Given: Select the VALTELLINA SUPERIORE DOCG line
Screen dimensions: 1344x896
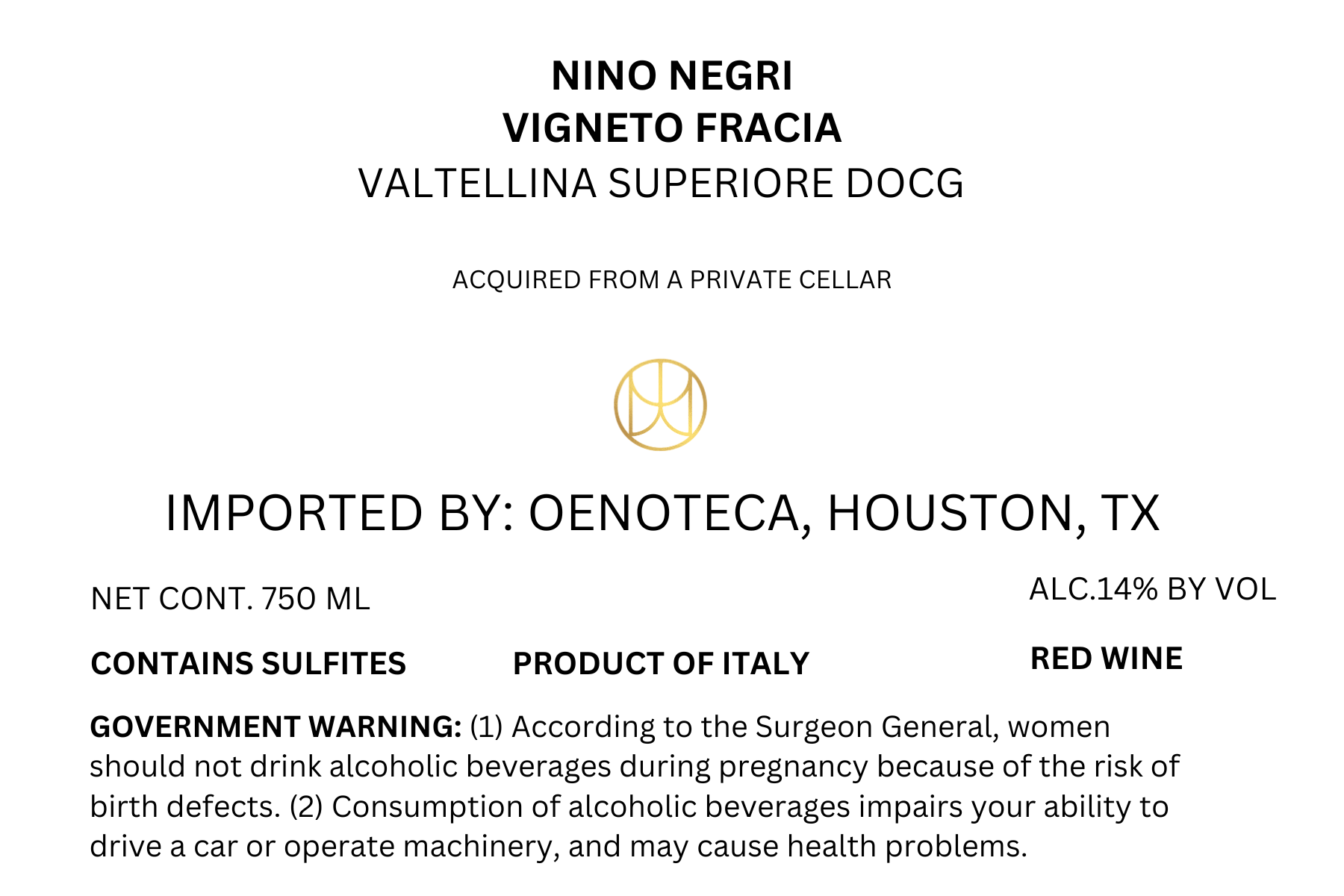Looking at the screenshot, I should 661,184.
